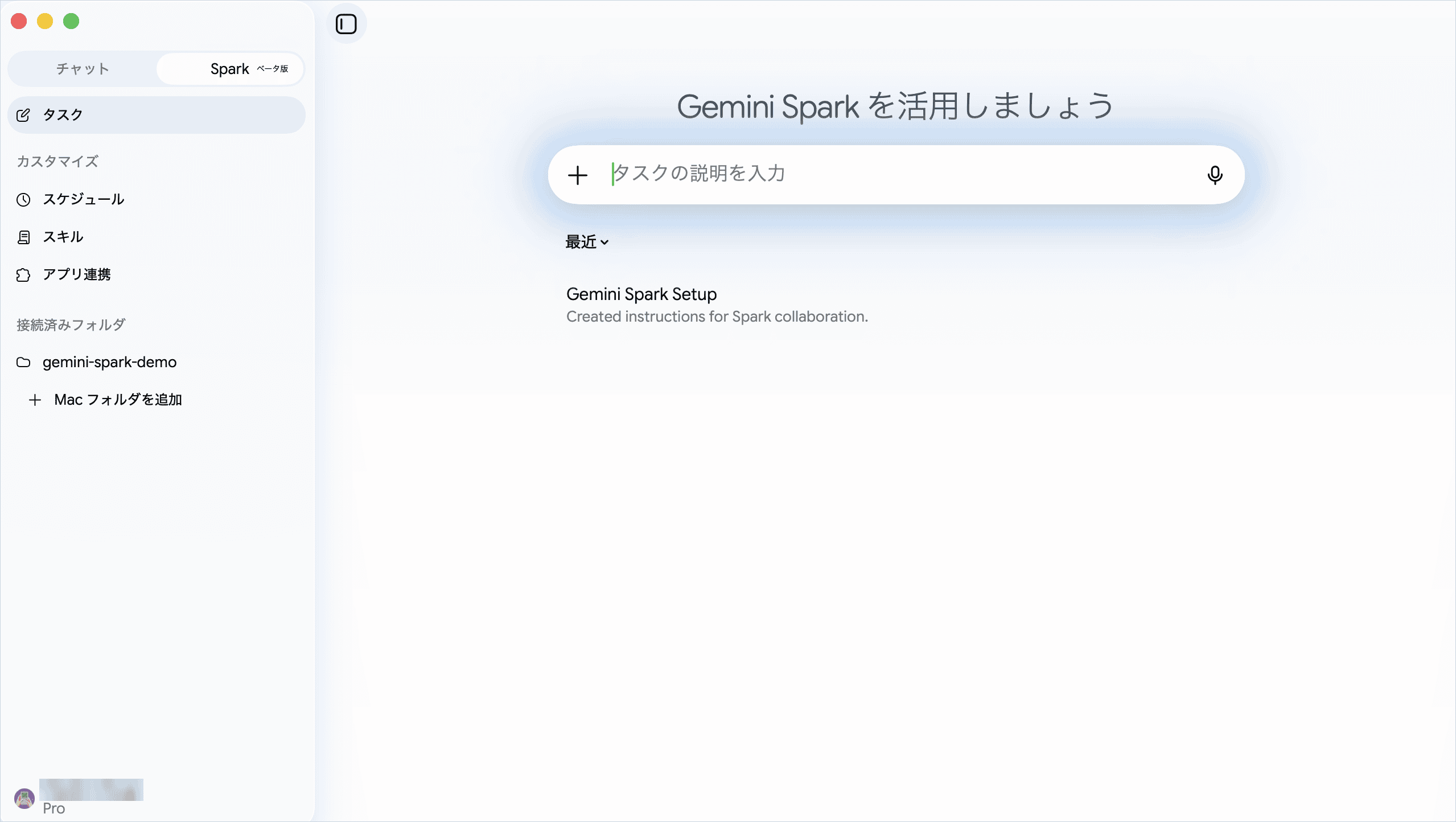Click the schedule clock icon

pos(23,200)
